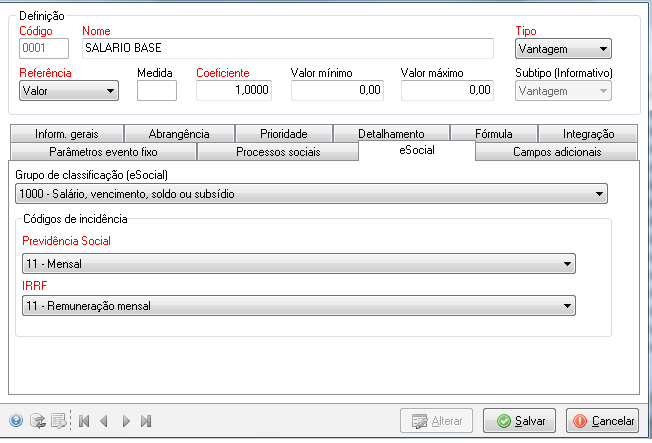This screenshot has width=652, height=443.
Task: Click the Cancelar button
Action: coord(602,421)
